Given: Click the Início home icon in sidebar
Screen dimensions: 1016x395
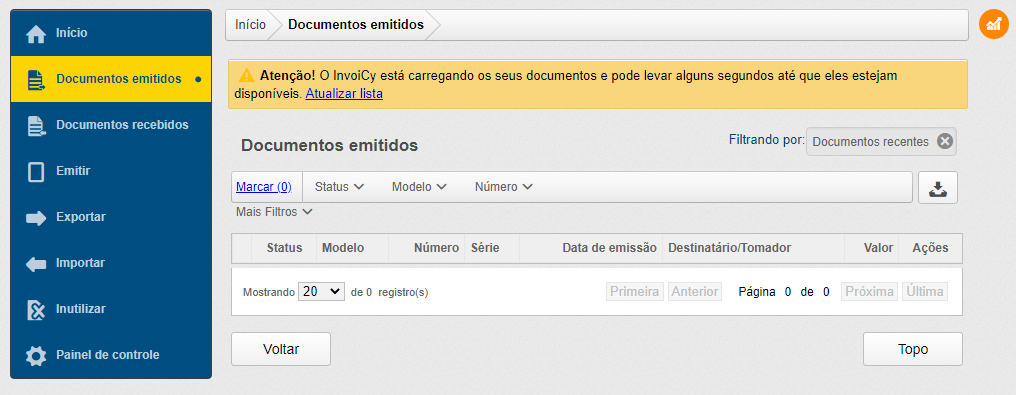Looking at the screenshot, I should coord(36,34).
